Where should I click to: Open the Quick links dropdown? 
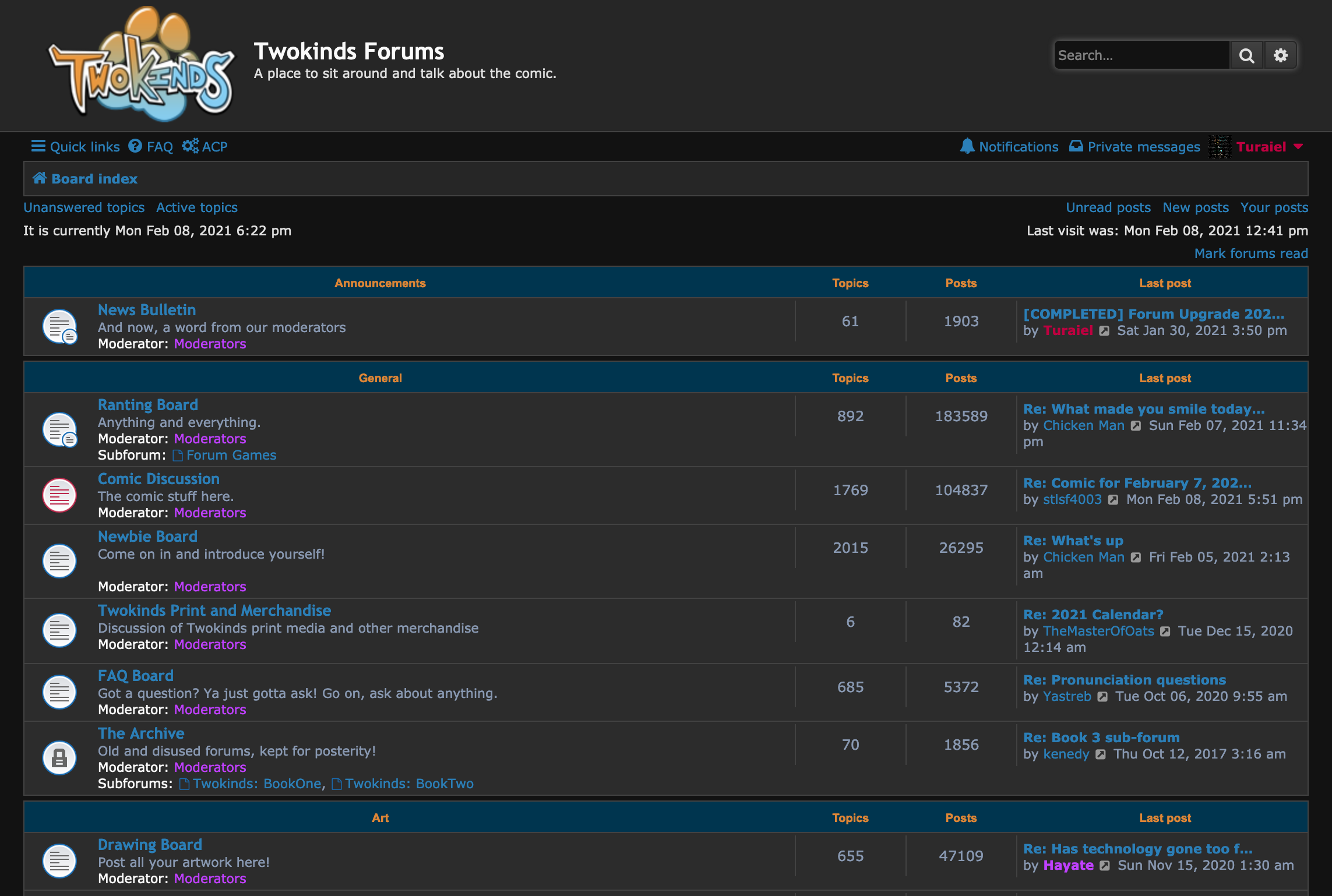pos(76,147)
